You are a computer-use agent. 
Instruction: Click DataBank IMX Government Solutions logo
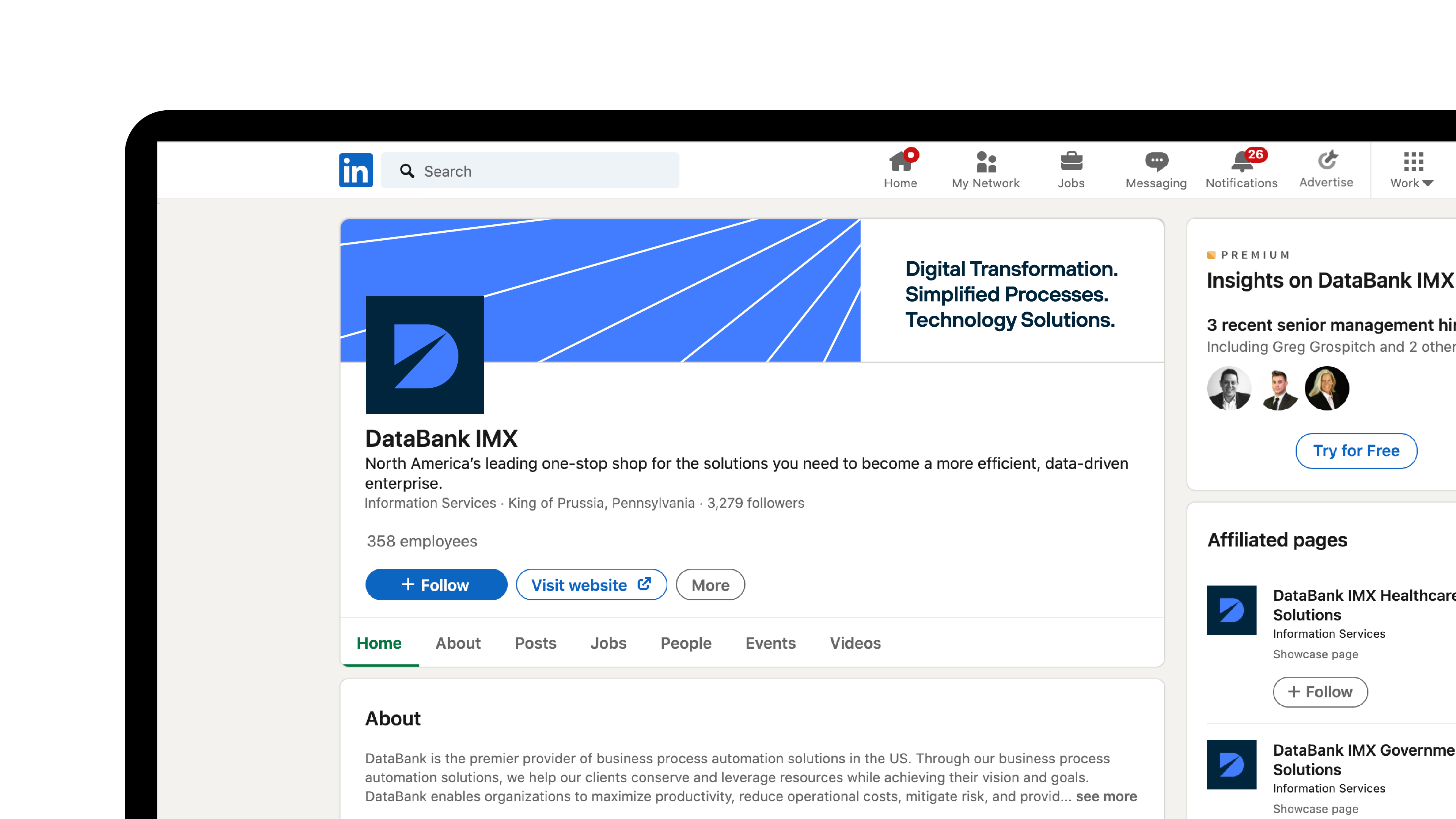(1232, 765)
